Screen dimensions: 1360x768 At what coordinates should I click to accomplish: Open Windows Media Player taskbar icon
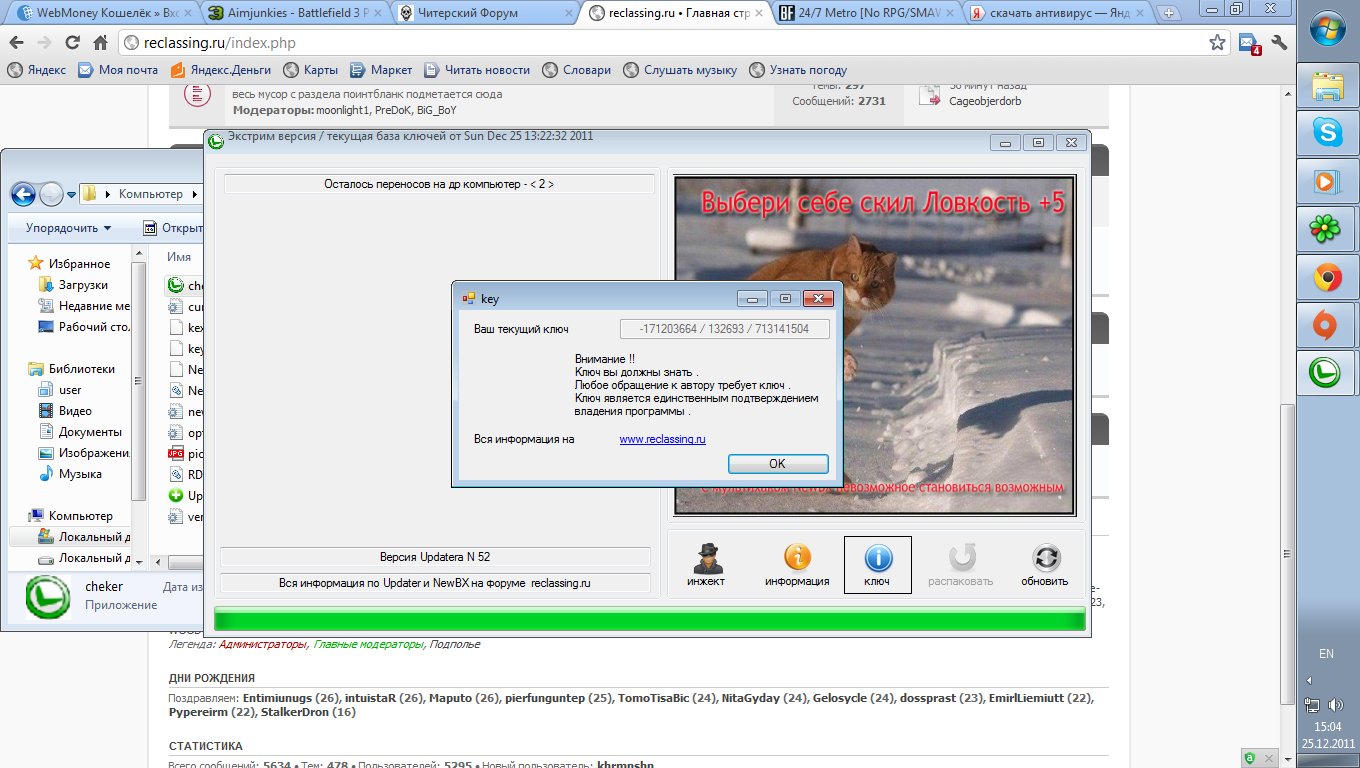pos(1326,181)
